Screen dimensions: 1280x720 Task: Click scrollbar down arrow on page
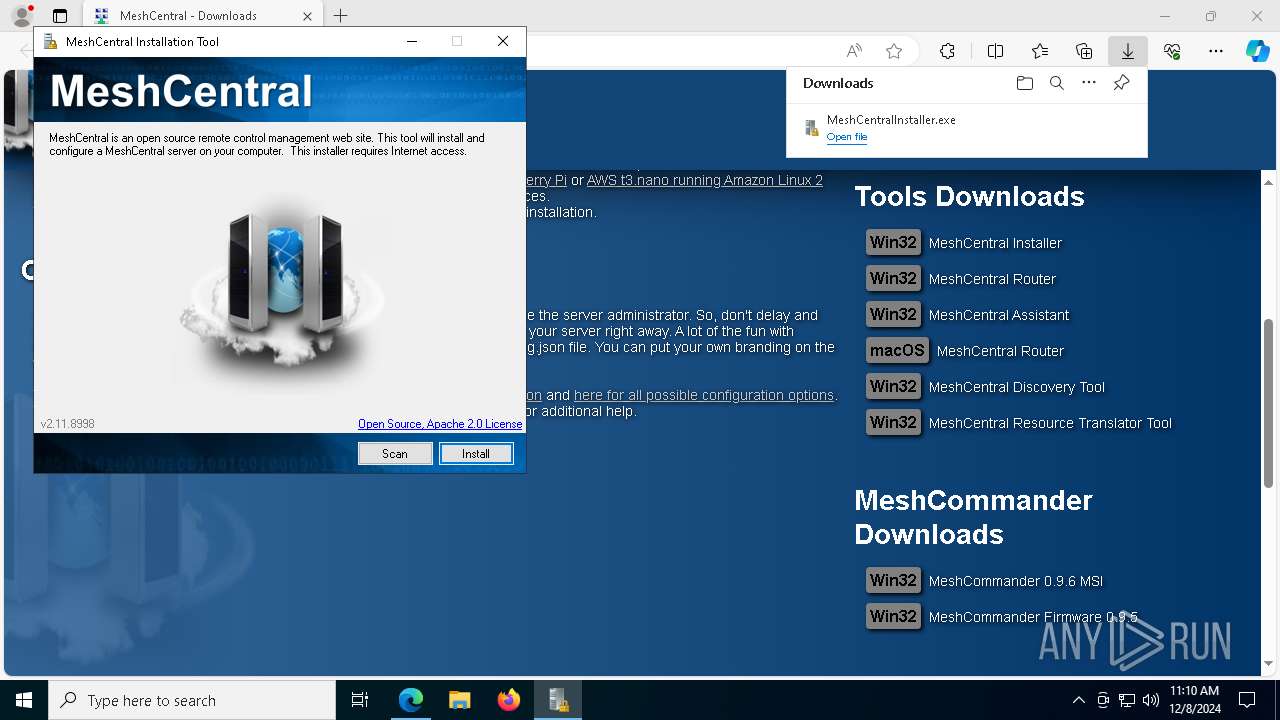click(x=1269, y=663)
